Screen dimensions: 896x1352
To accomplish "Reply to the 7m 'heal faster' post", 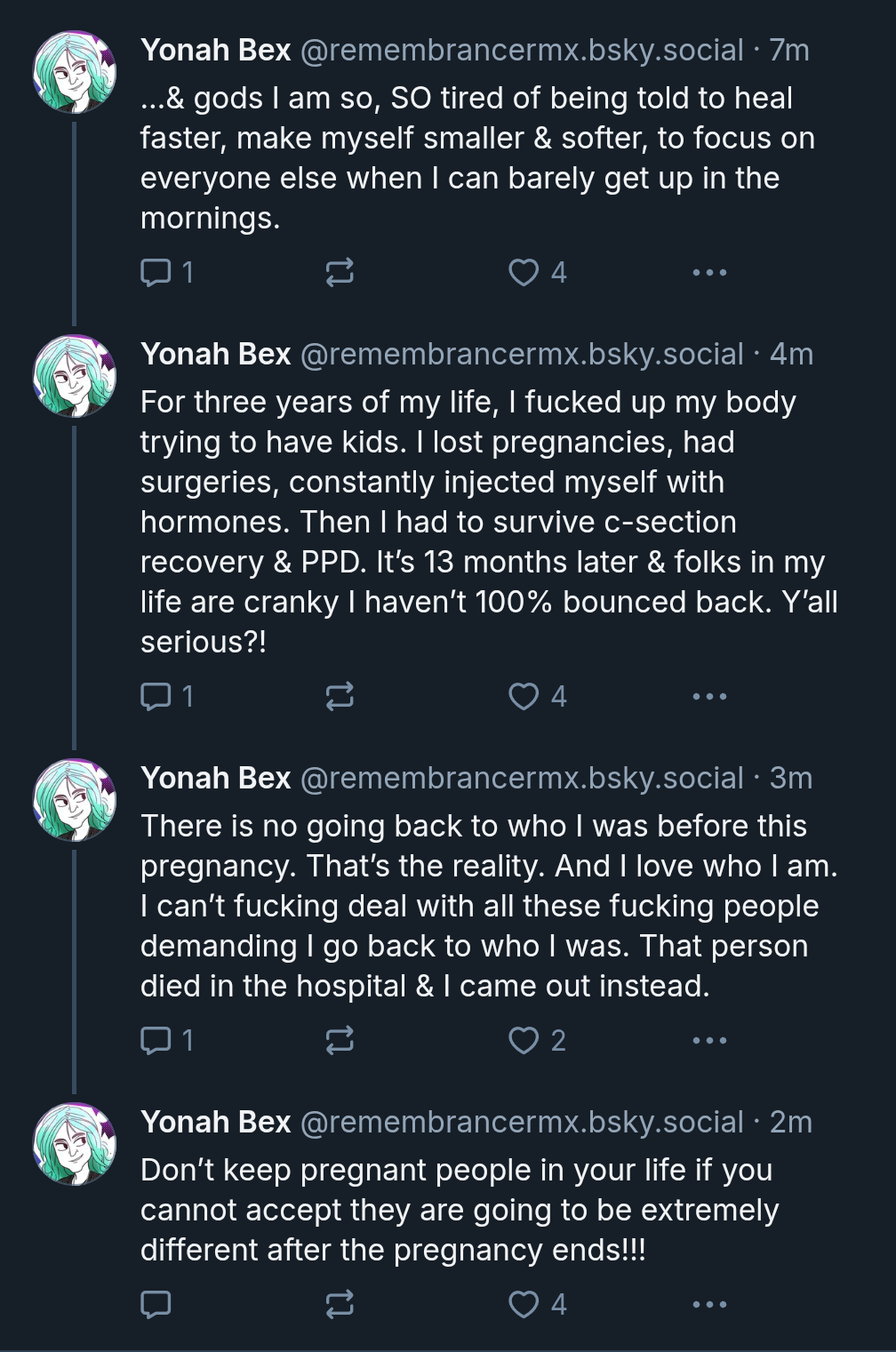I will [x=156, y=272].
